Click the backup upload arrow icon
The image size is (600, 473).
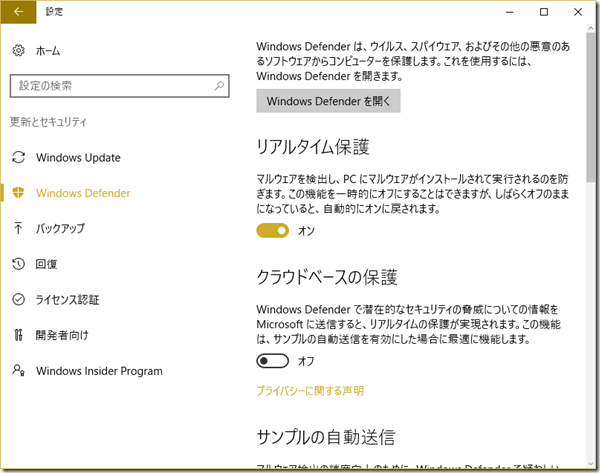pos(18,228)
